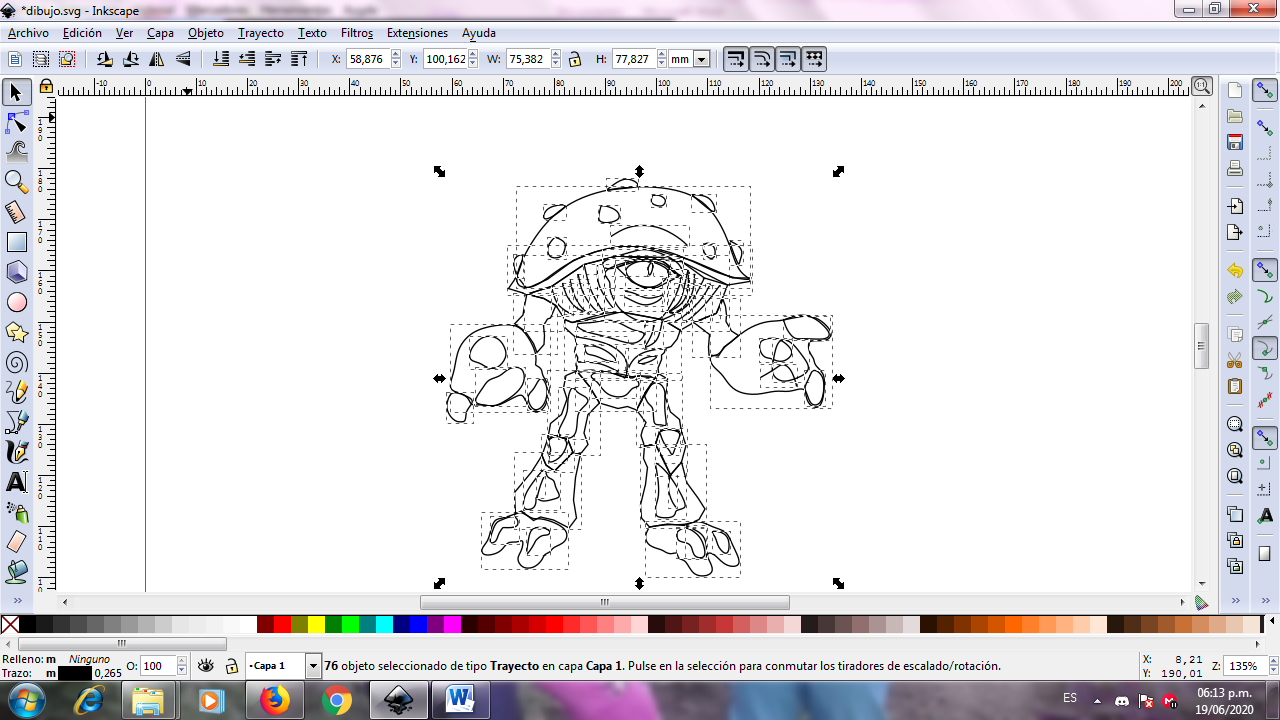This screenshot has height=720, width=1280.
Task: Select the Ellipse circle tool
Action: pos(16,302)
